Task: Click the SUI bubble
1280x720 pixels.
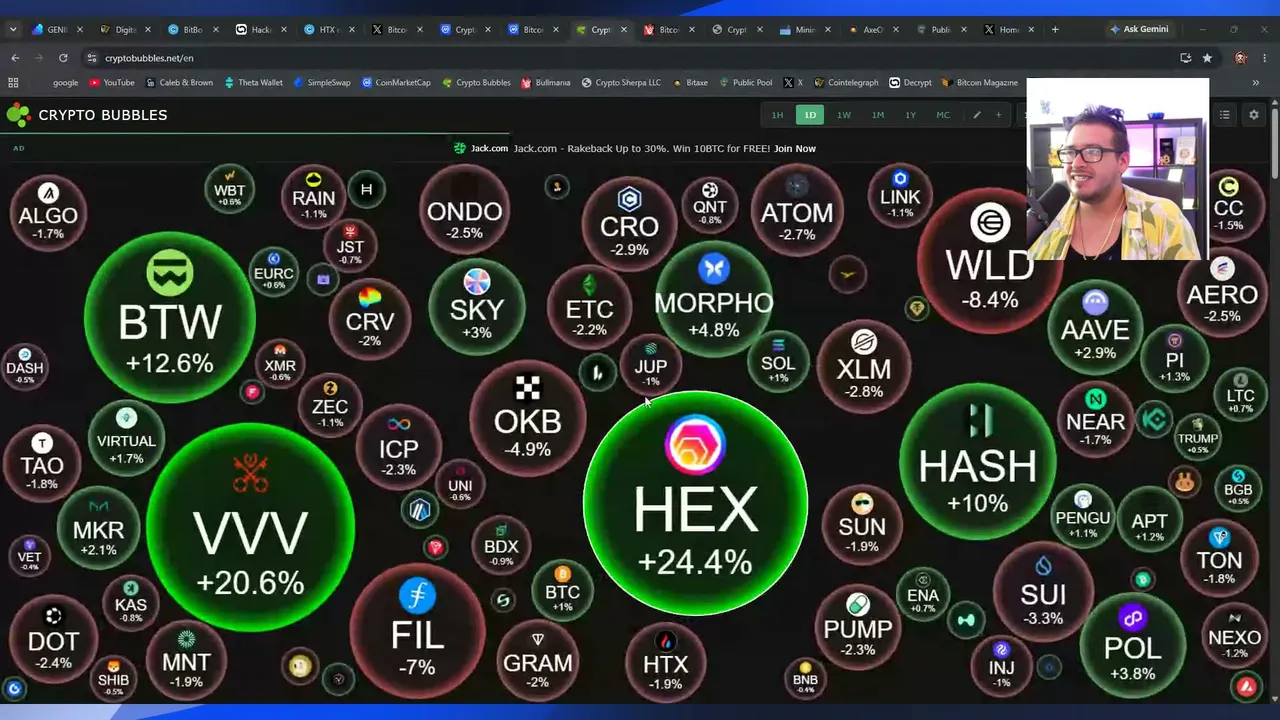Action: 1043,592
